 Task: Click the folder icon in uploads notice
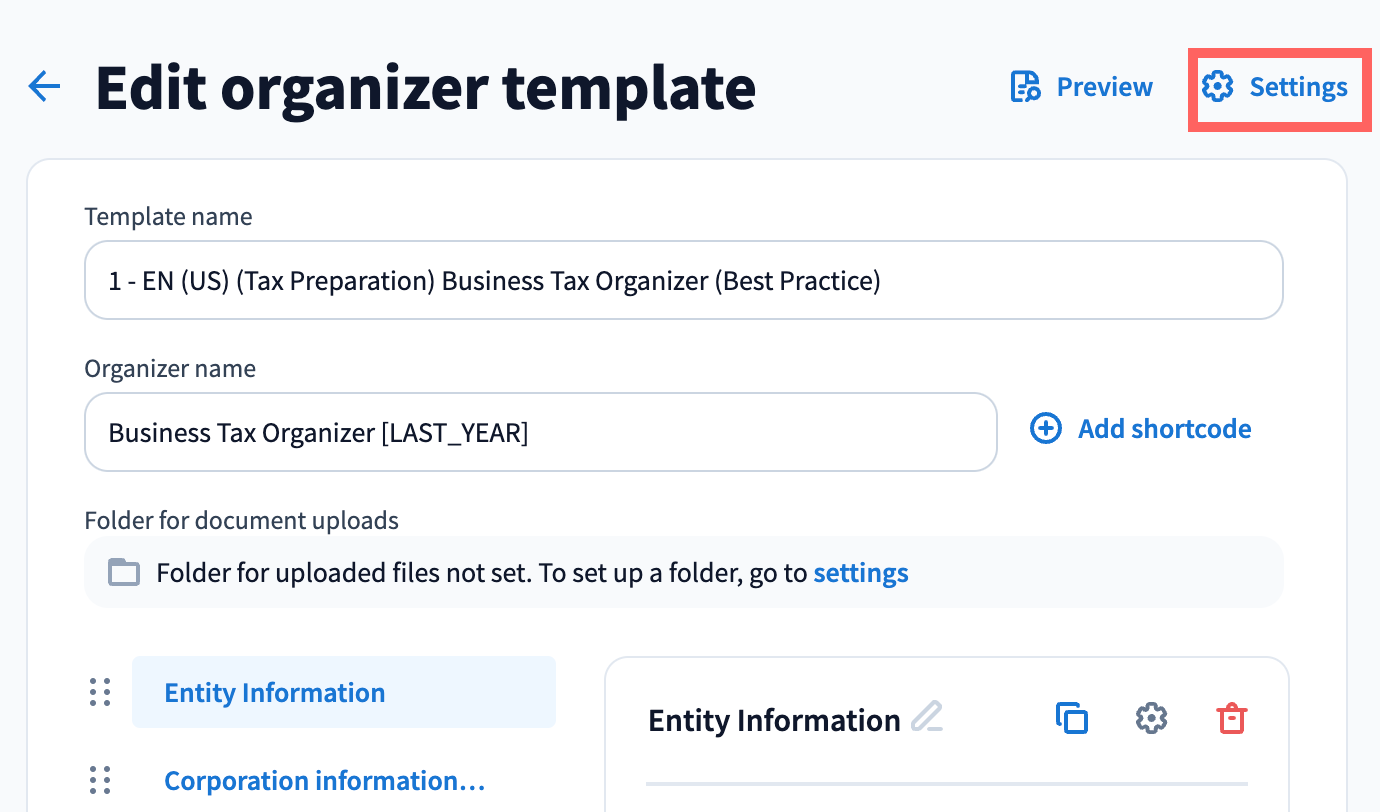click(124, 573)
